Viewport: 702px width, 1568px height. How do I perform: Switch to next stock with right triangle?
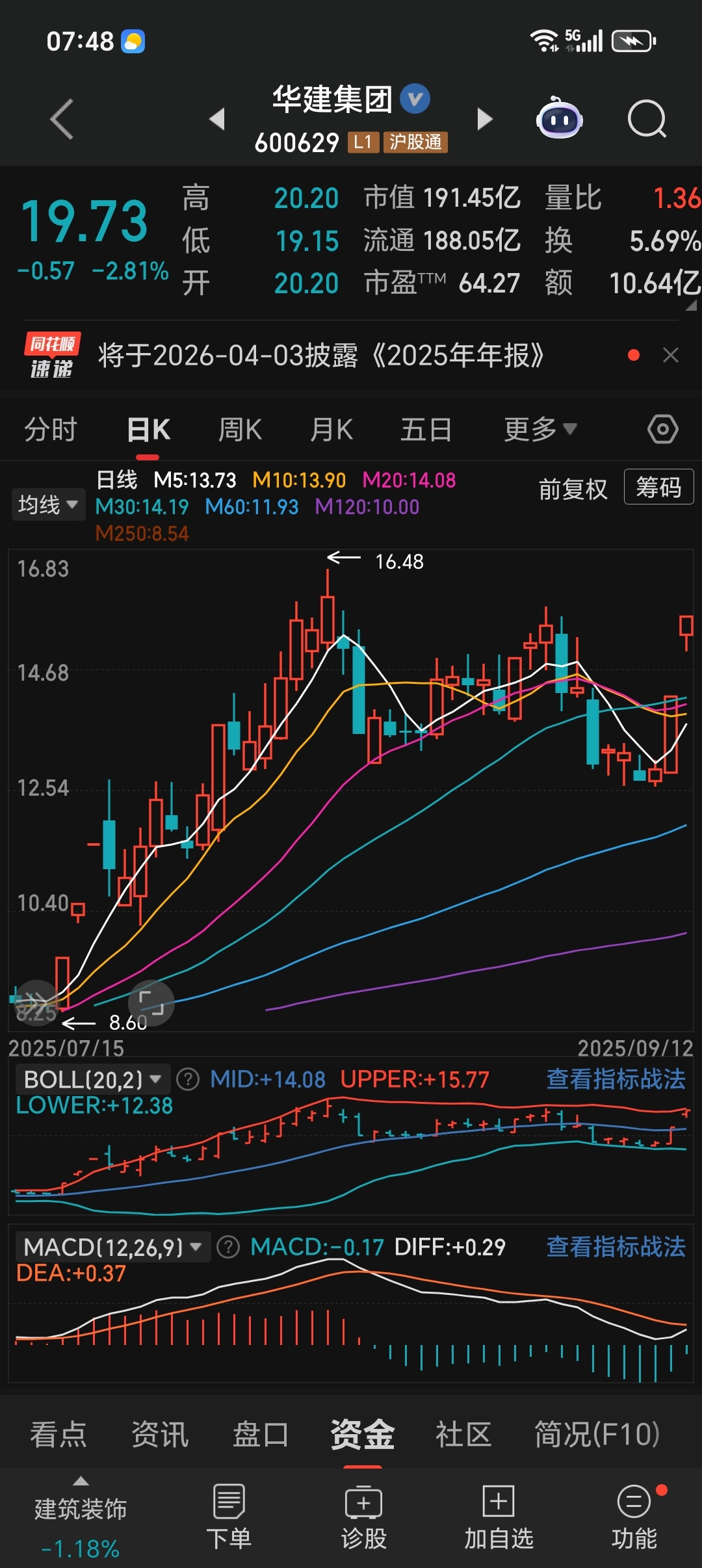[484, 119]
